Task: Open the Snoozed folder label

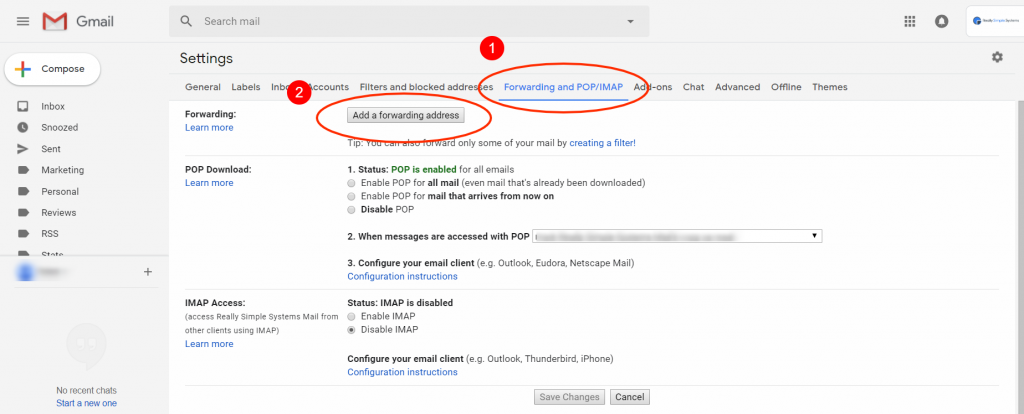Action: [59, 127]
